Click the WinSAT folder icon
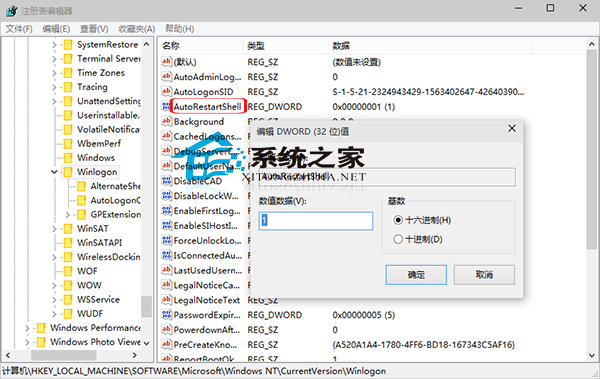The width and height of the screenshot is (600, 379). (x=68, y=229)
